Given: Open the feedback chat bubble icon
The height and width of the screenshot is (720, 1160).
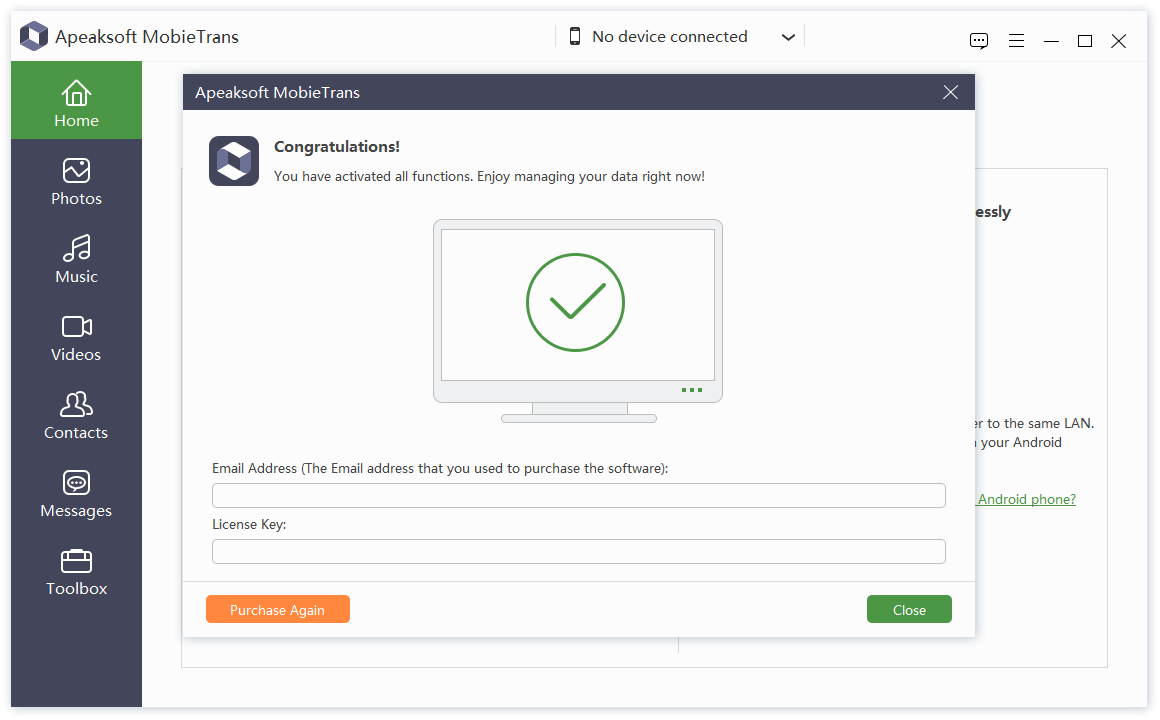Looking at the screenshot, I should click(x=978, y=41).
